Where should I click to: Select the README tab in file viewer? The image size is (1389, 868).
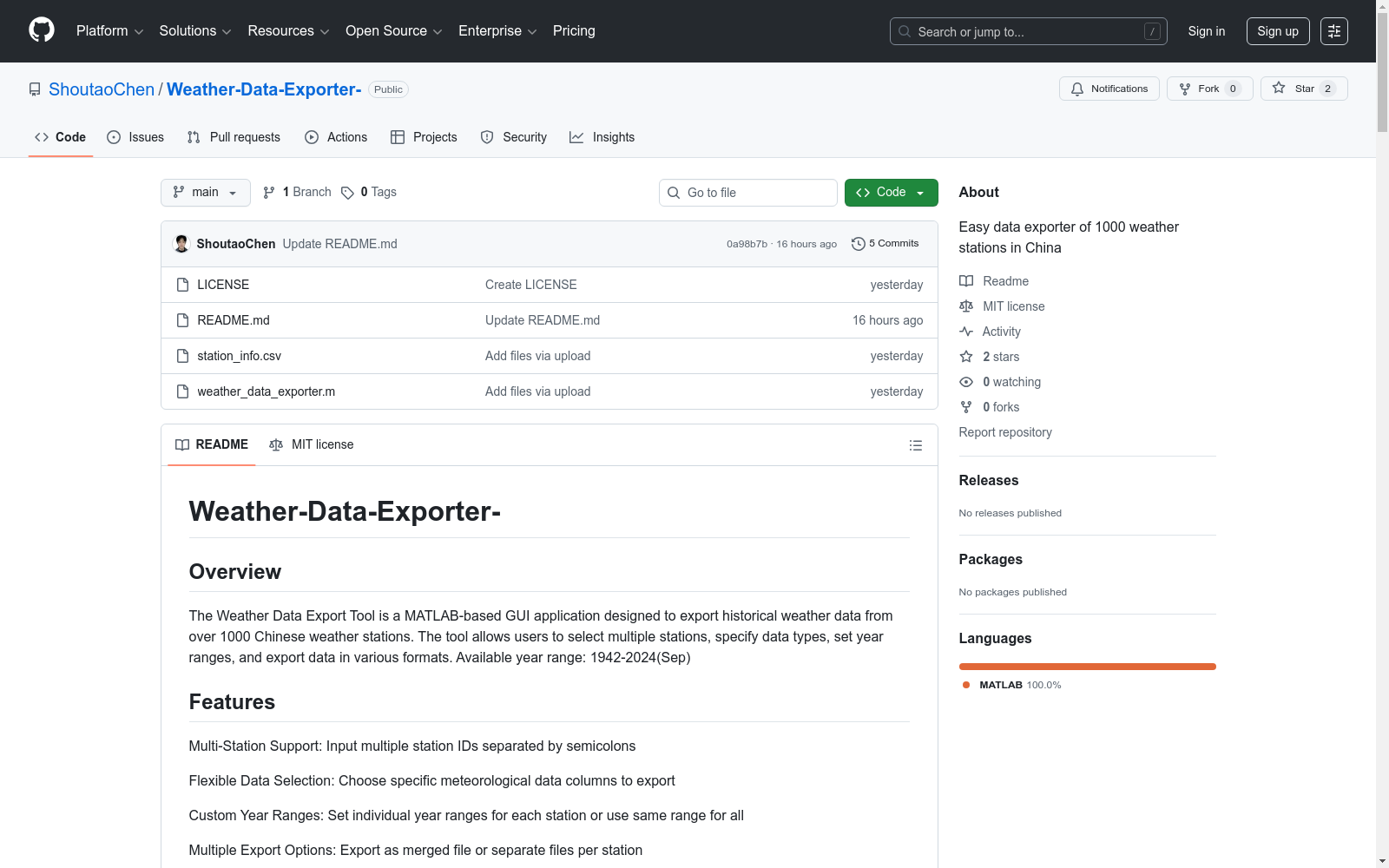212,445
